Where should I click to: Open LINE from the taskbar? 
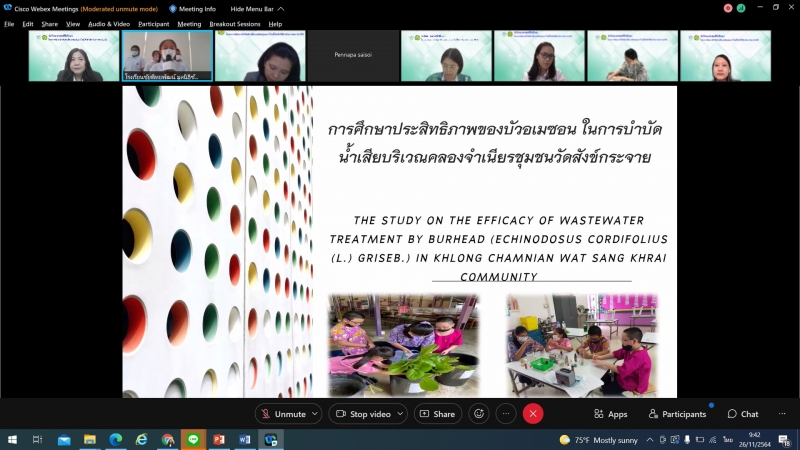[x=193, y=439]
